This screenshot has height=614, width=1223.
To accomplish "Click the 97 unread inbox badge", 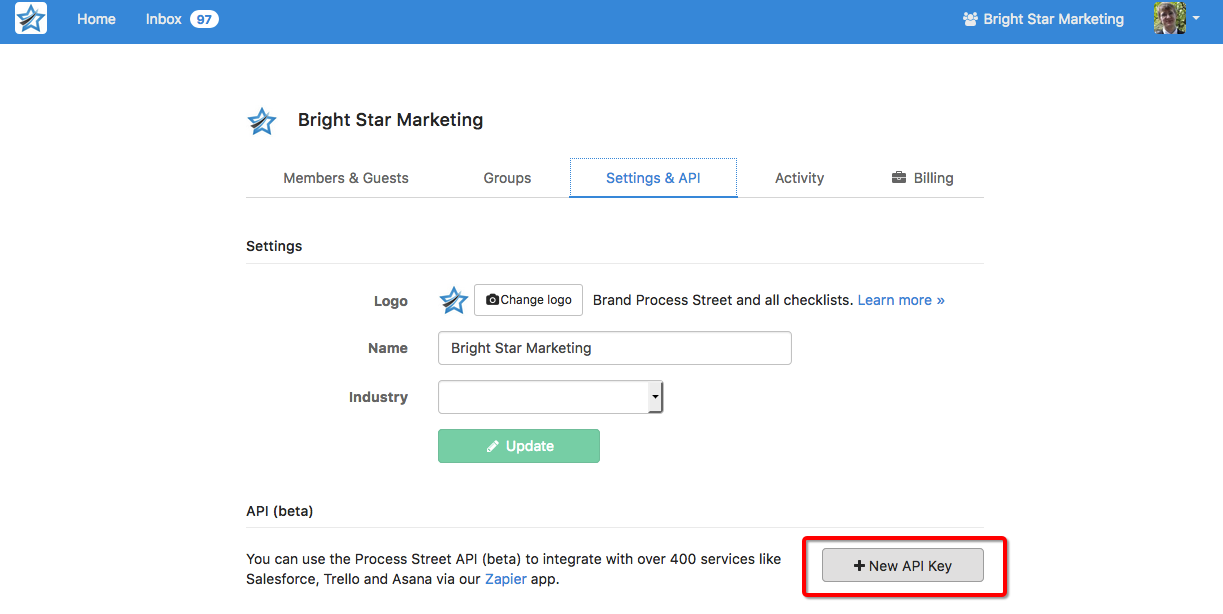I will (204, 19).
